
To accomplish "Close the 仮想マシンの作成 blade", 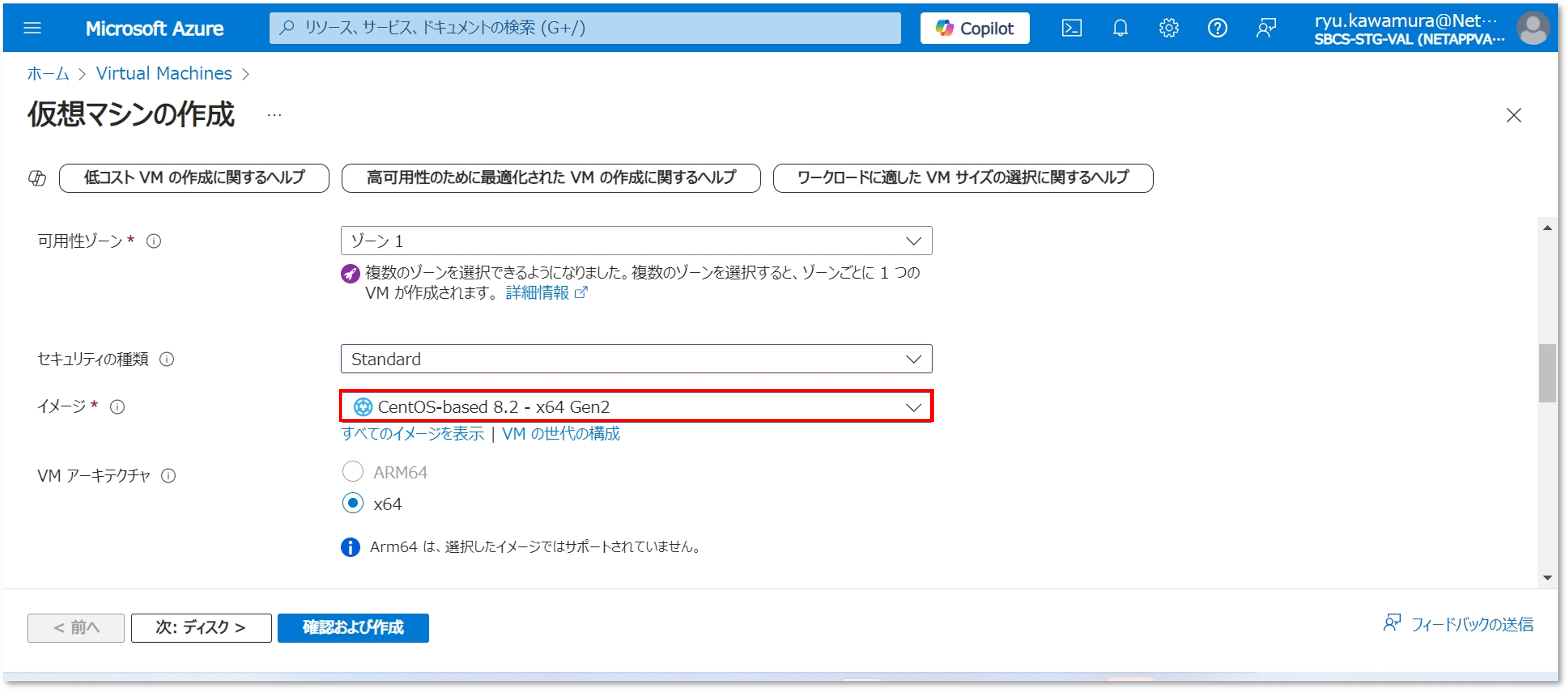I will tap(1514, 115).
